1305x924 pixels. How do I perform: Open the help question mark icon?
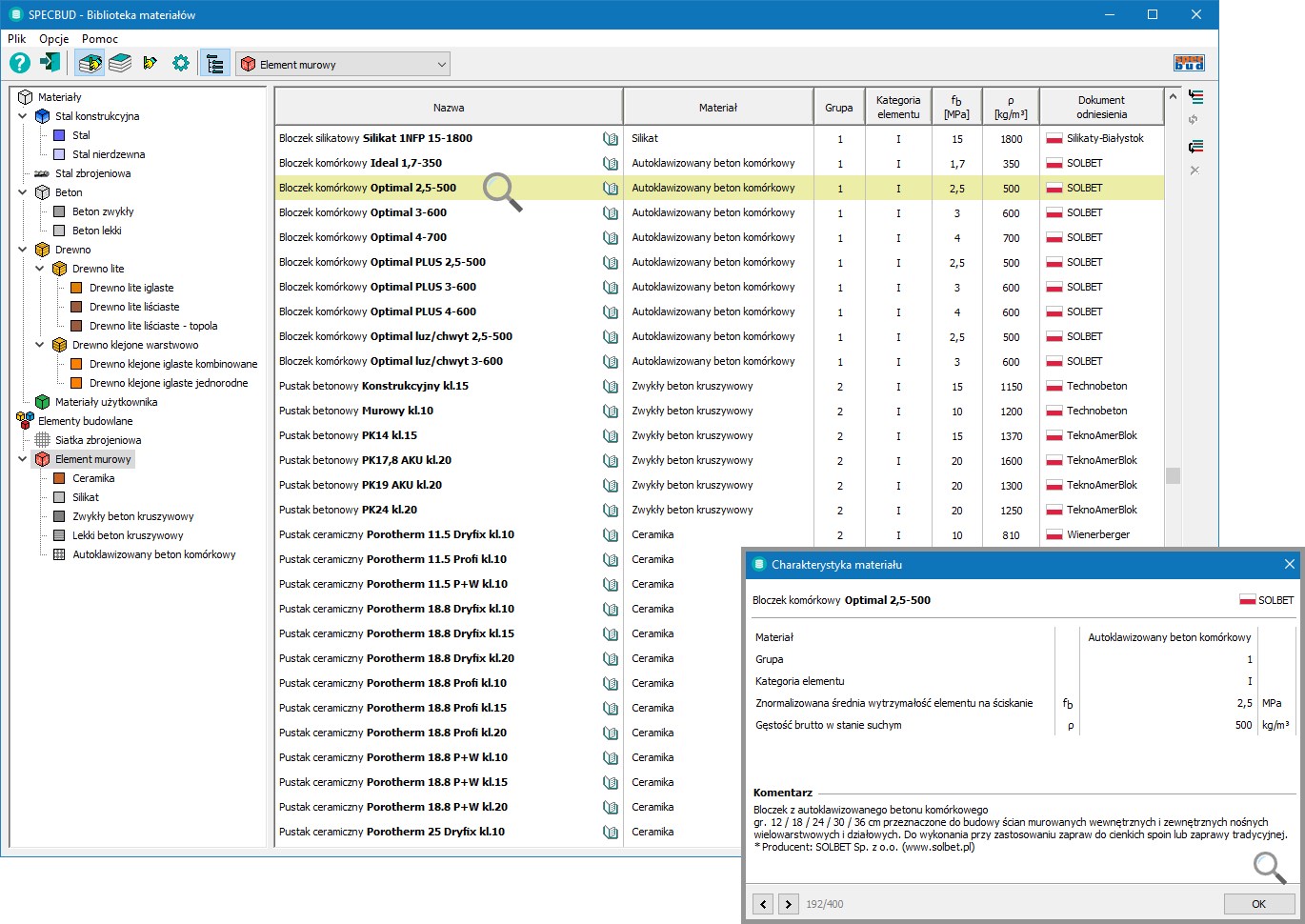(20, 64)
